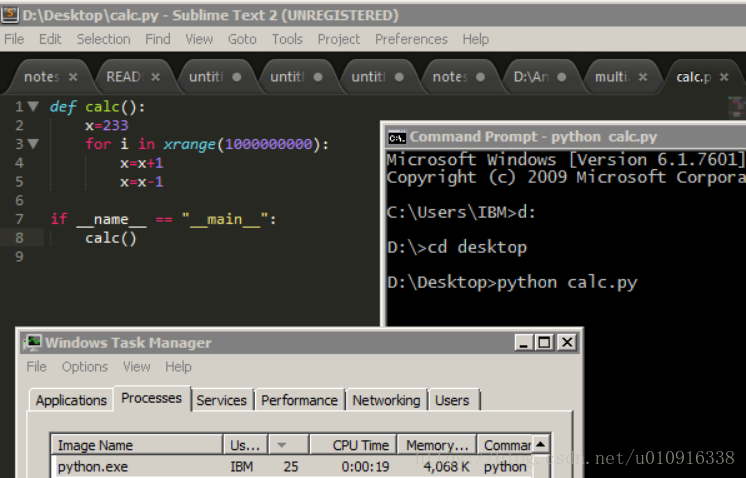Screen dimensions: 746x478
Task: Switch to the Performance tab
Action: tap(299, 400)
